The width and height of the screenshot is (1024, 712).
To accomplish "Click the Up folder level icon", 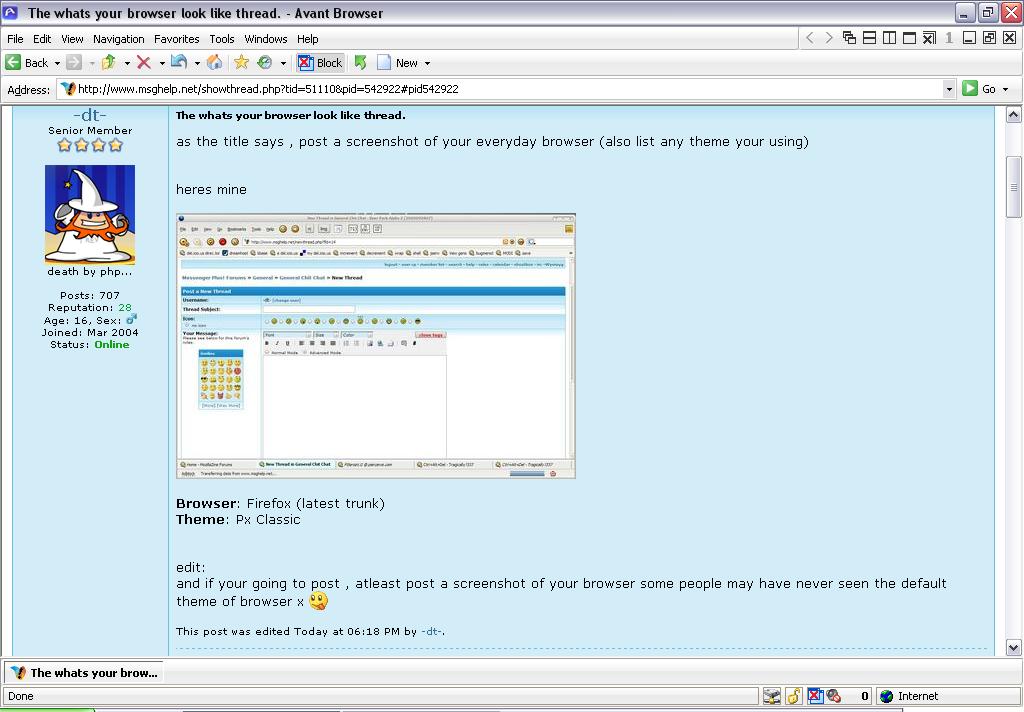I will pyautogui.click(x=108, y=63).
